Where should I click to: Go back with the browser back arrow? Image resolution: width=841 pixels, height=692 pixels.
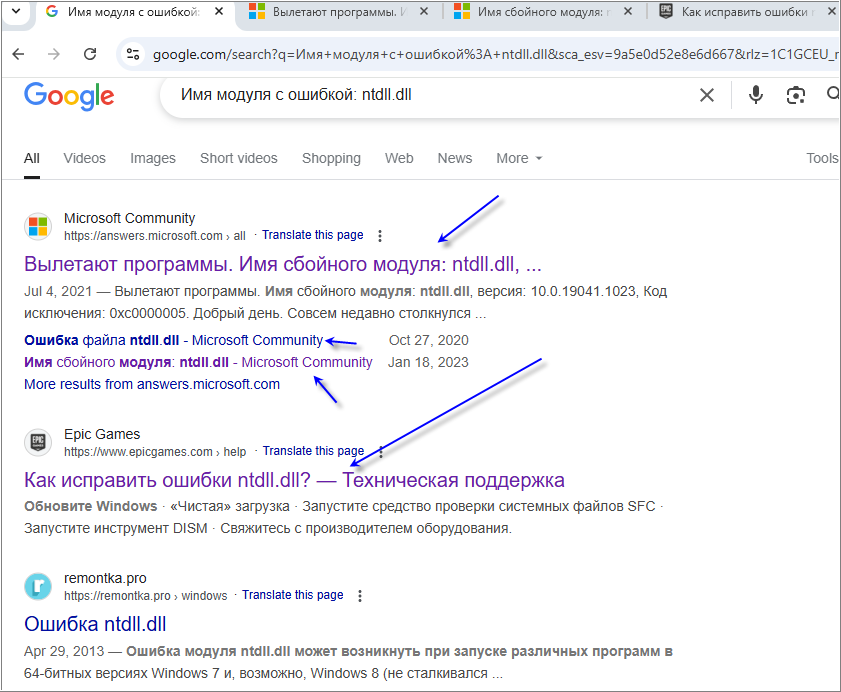[19, 54]
